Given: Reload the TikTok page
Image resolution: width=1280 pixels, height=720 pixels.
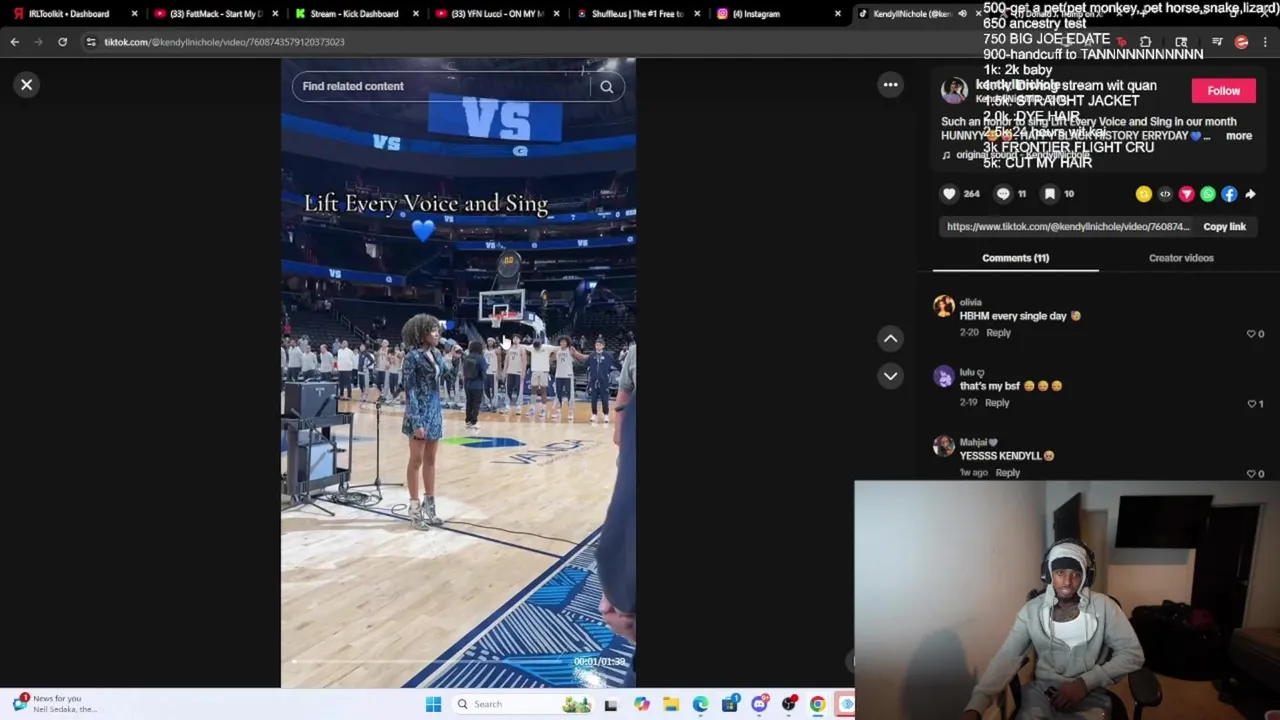Looking at the screenshot, I should [62, 42].
